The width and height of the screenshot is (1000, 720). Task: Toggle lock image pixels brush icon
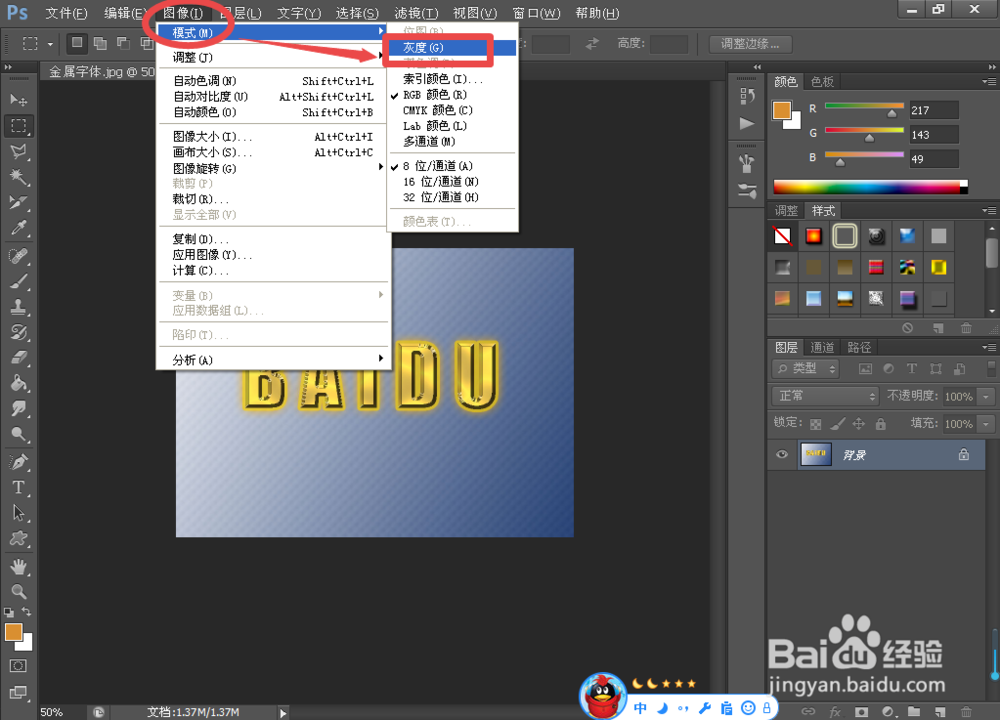(x=837, y=423)
